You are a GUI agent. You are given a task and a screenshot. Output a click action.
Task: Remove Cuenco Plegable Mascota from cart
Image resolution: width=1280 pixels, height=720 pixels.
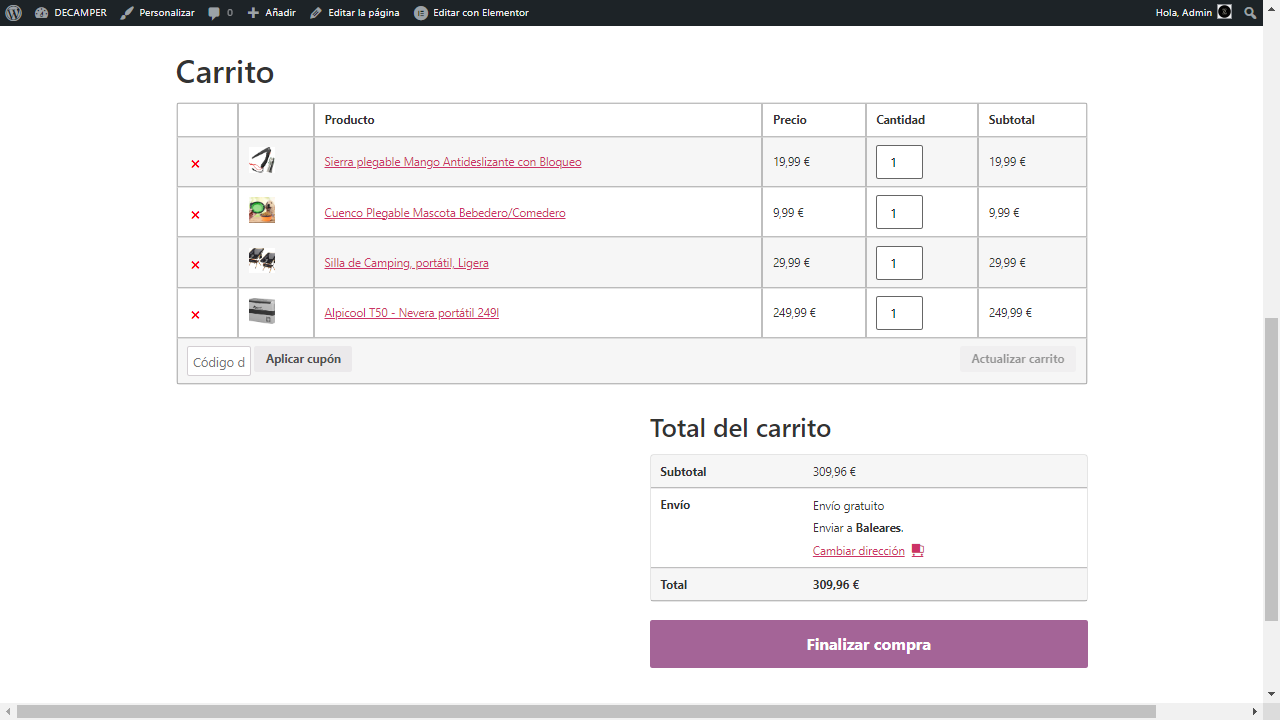(195, 215)
